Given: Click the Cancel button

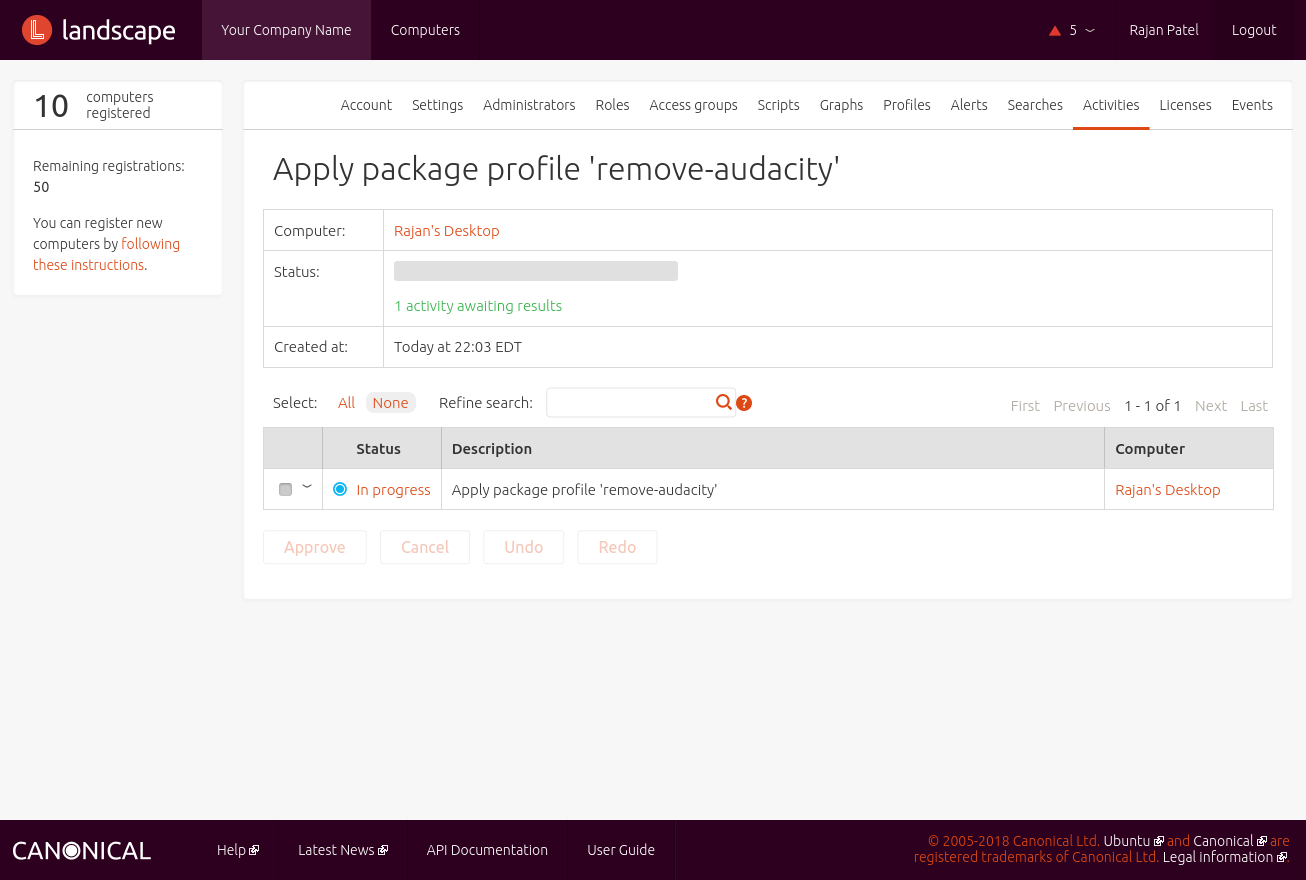Looking at the screenshot, I should [425, 547].
